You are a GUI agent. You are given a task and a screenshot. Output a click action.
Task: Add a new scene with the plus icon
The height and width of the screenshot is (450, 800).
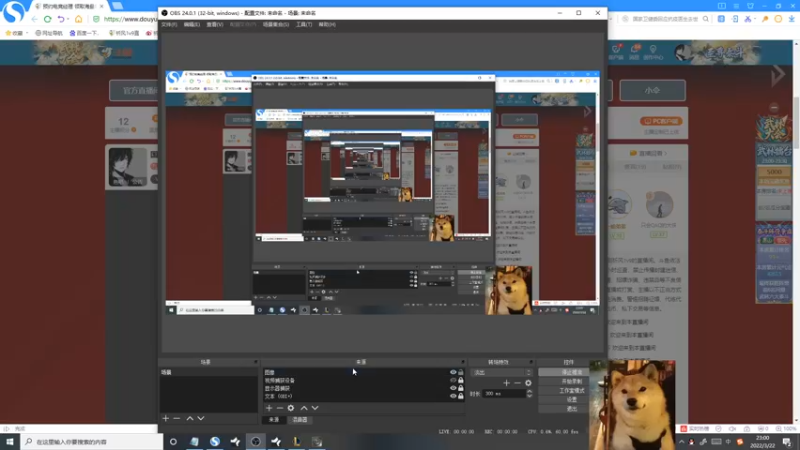(x=165, y=418)
